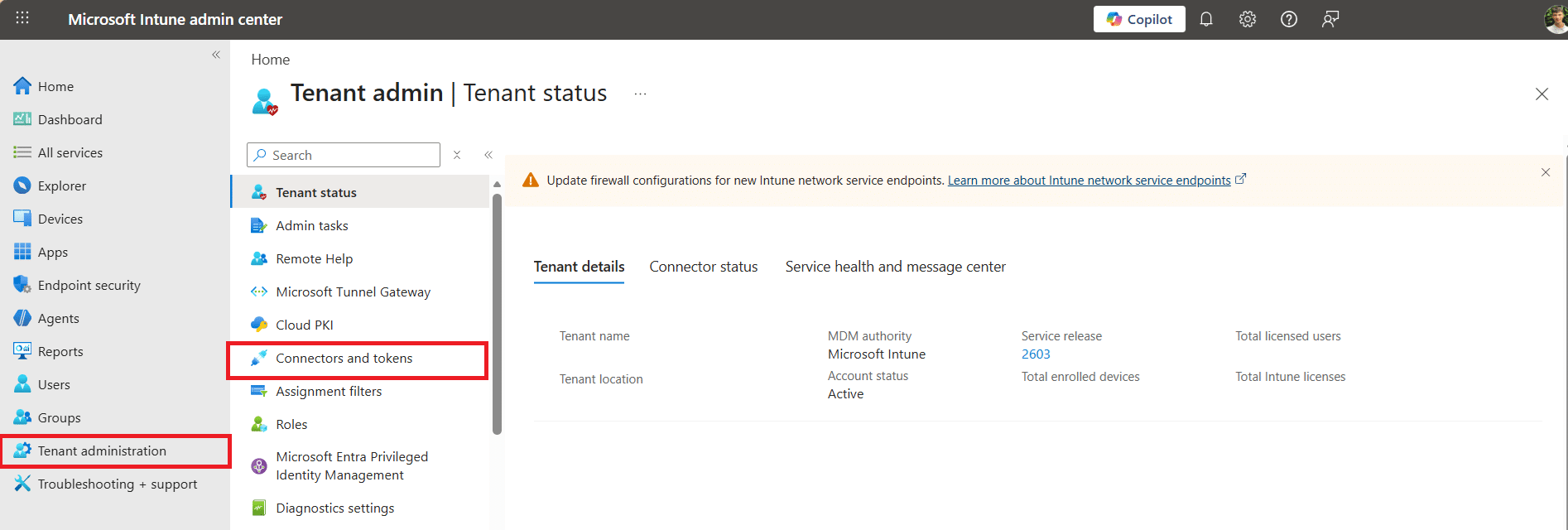
Task: Click the Endpoint security shield icon
Action: click(22, 285)
